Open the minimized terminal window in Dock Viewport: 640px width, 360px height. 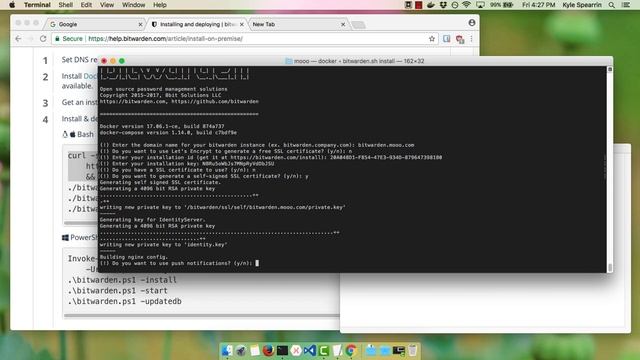coord(399,350)
